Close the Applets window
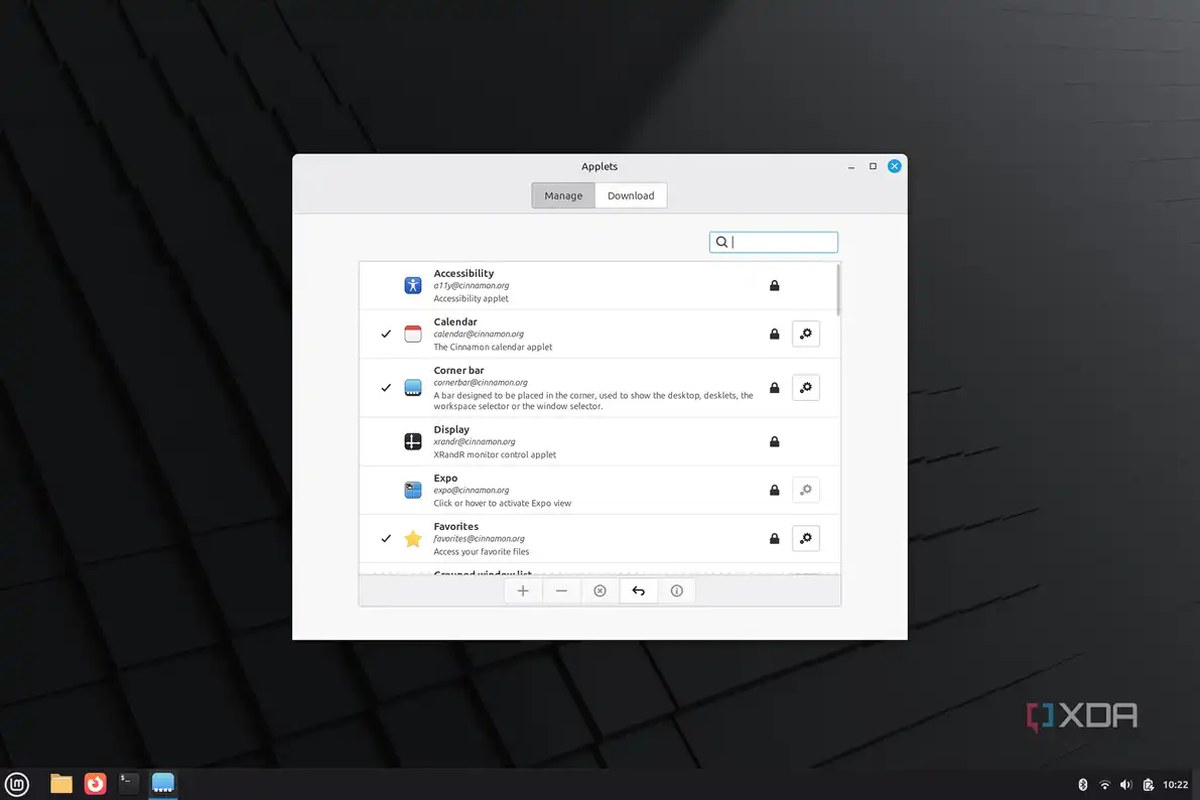Screen dimensions: 1200x800 pyautogui.click(x=895, y=166)
